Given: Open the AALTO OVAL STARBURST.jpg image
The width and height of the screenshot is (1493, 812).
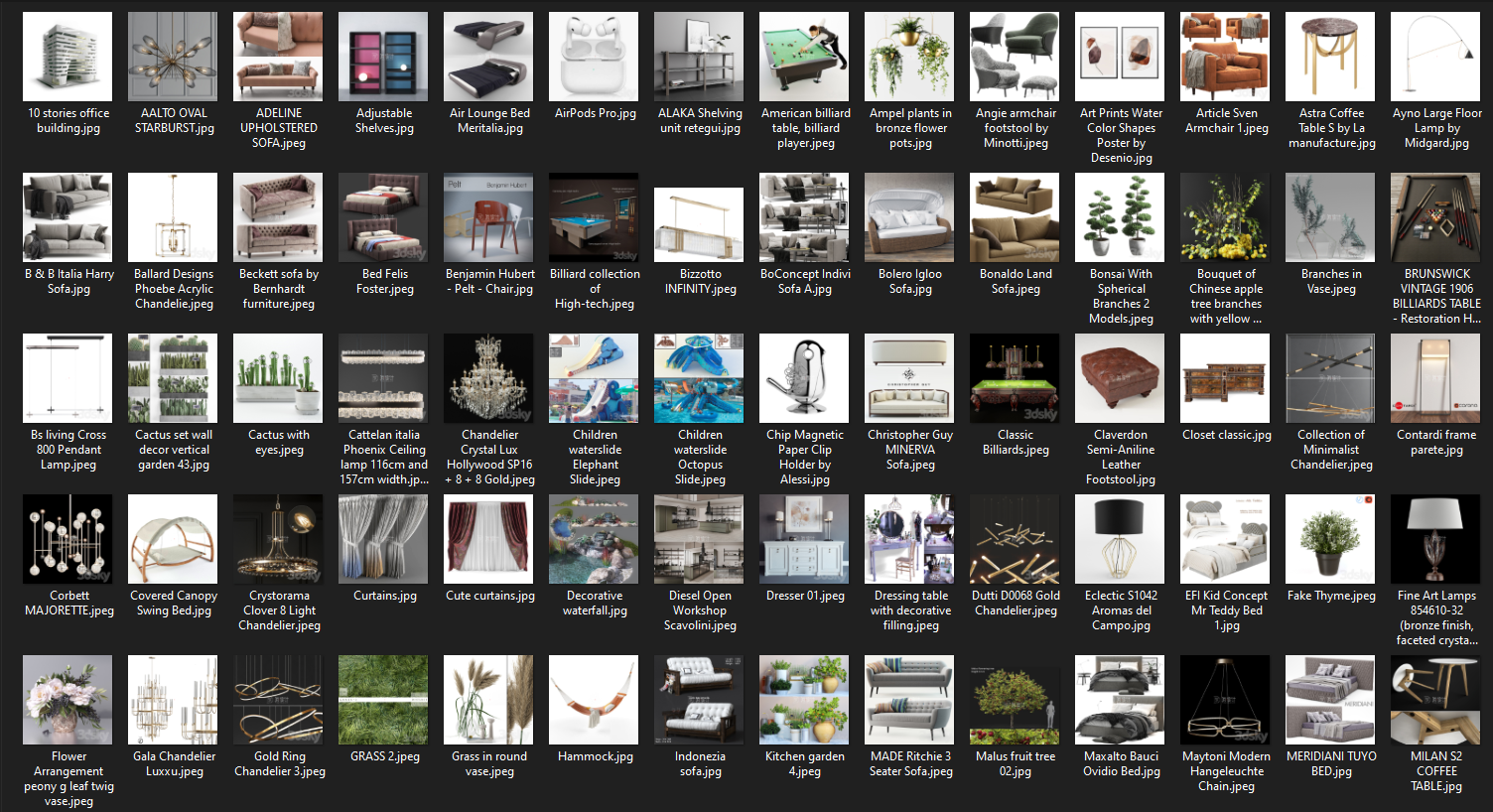Looking at the screenshot, I should [x=174, y=57].
